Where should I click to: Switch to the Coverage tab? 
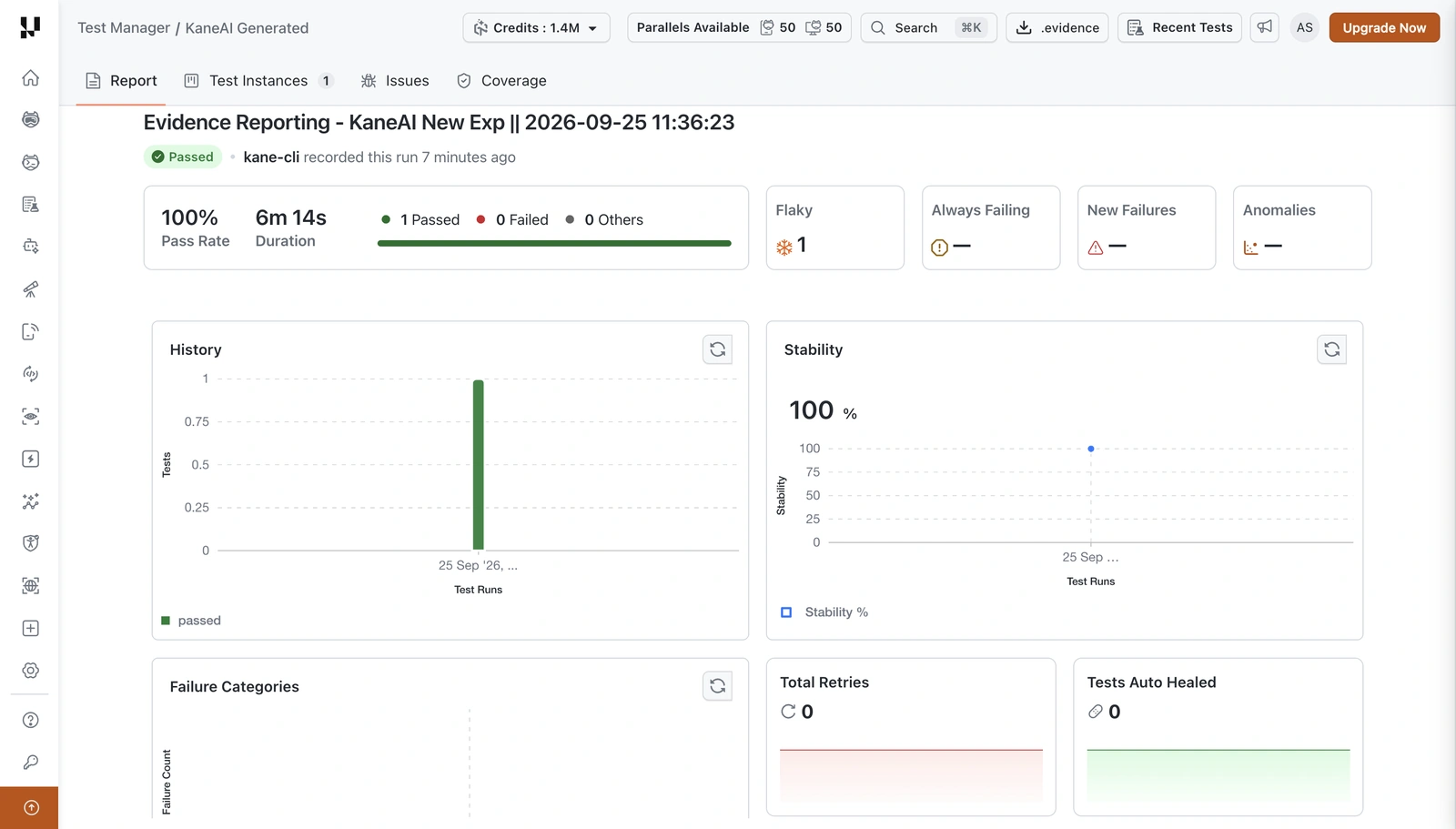501,81
